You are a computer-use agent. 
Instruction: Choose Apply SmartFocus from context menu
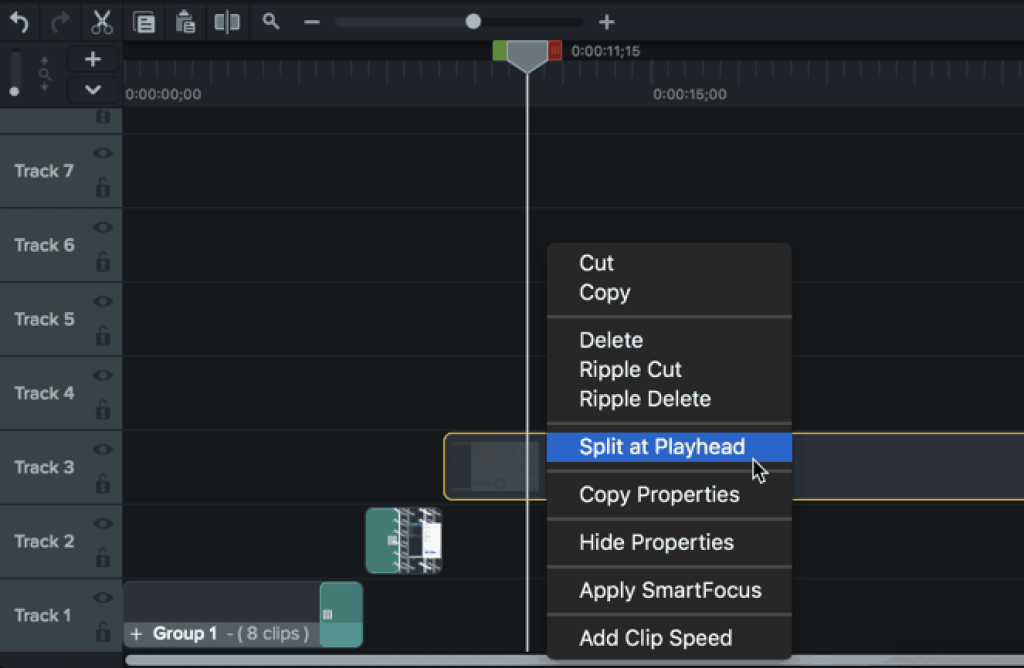(x=670, y=590)
